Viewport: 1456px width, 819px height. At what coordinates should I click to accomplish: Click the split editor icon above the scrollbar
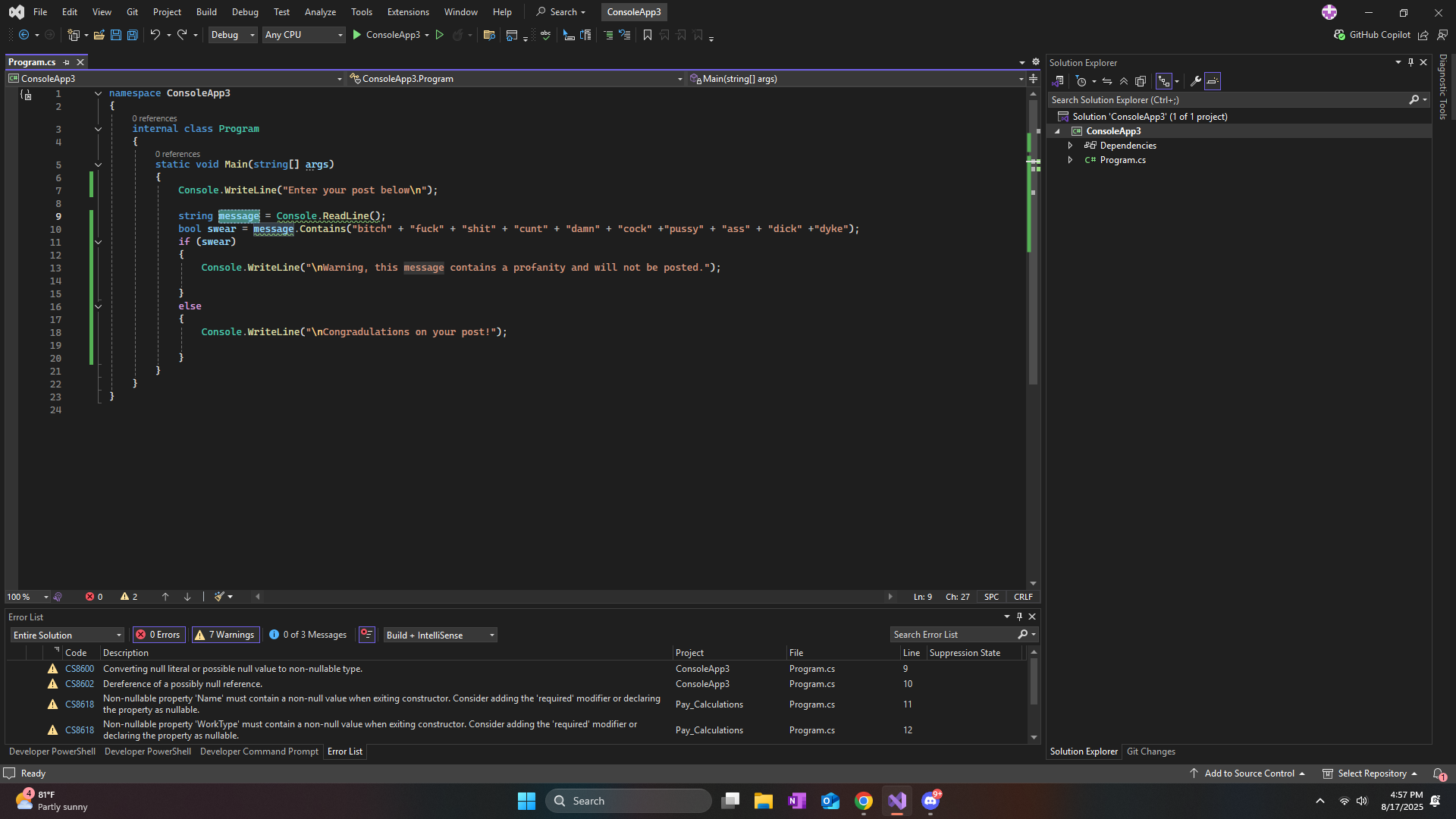pyautogui.click(x=1033, y=79)
